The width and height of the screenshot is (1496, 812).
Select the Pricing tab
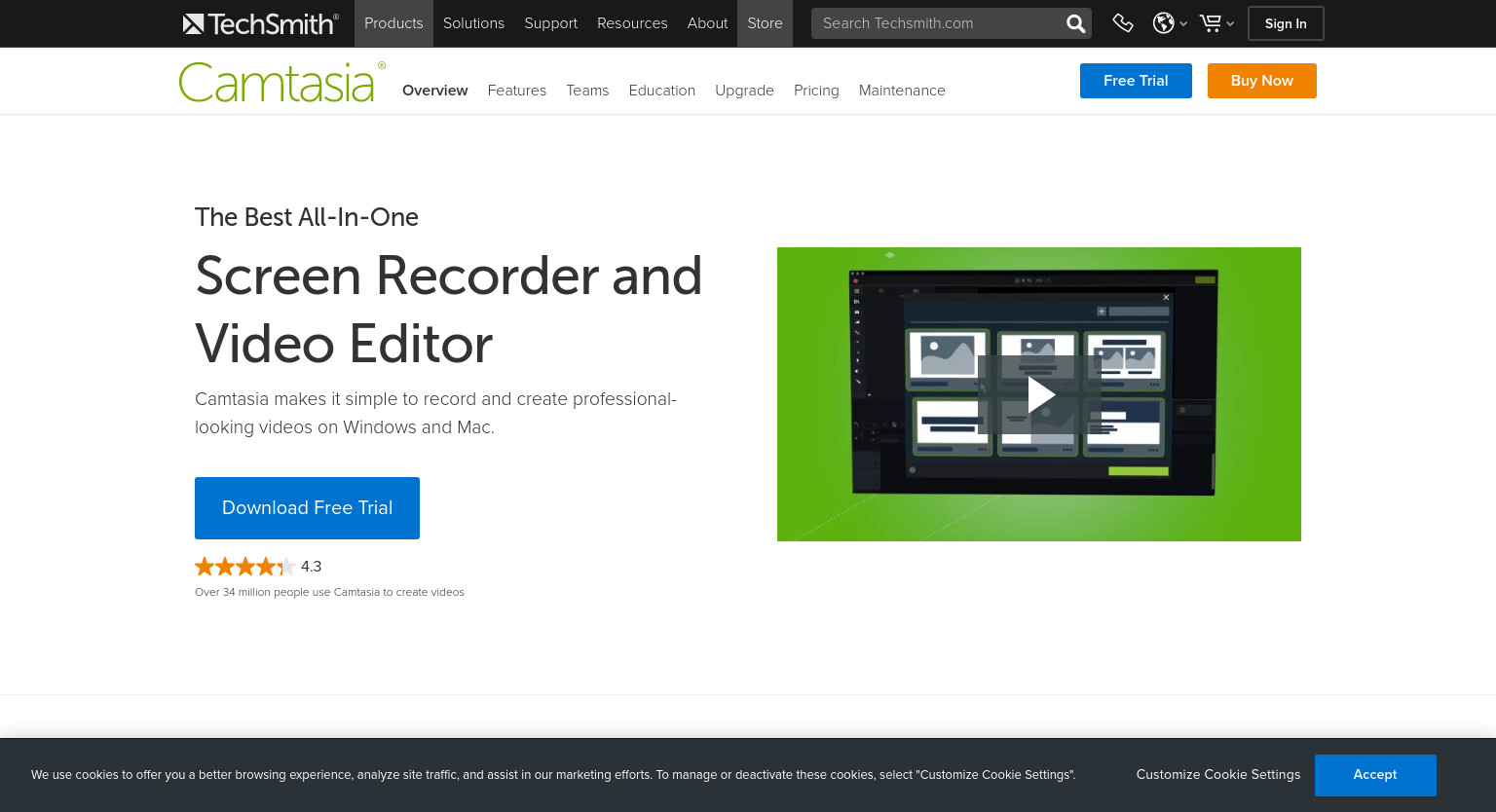816,91
